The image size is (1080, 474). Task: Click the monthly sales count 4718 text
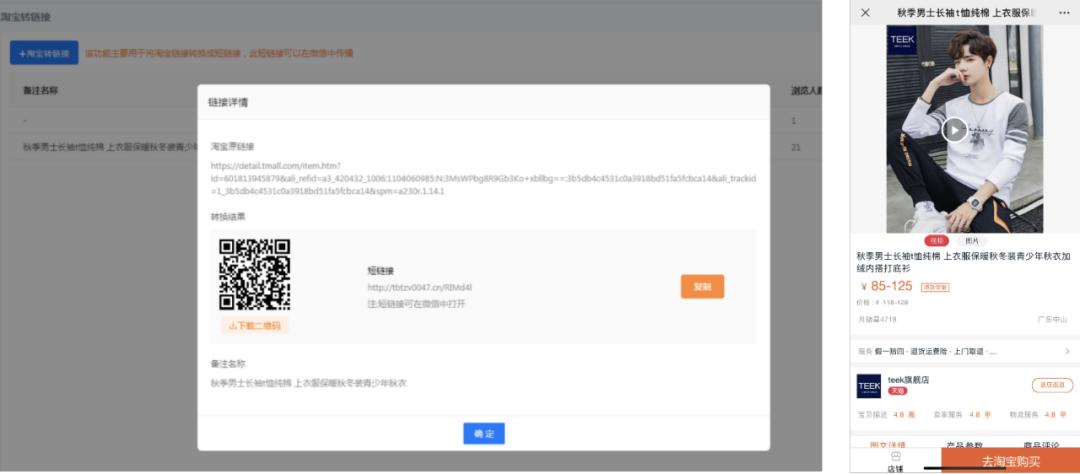click(877, 320)
